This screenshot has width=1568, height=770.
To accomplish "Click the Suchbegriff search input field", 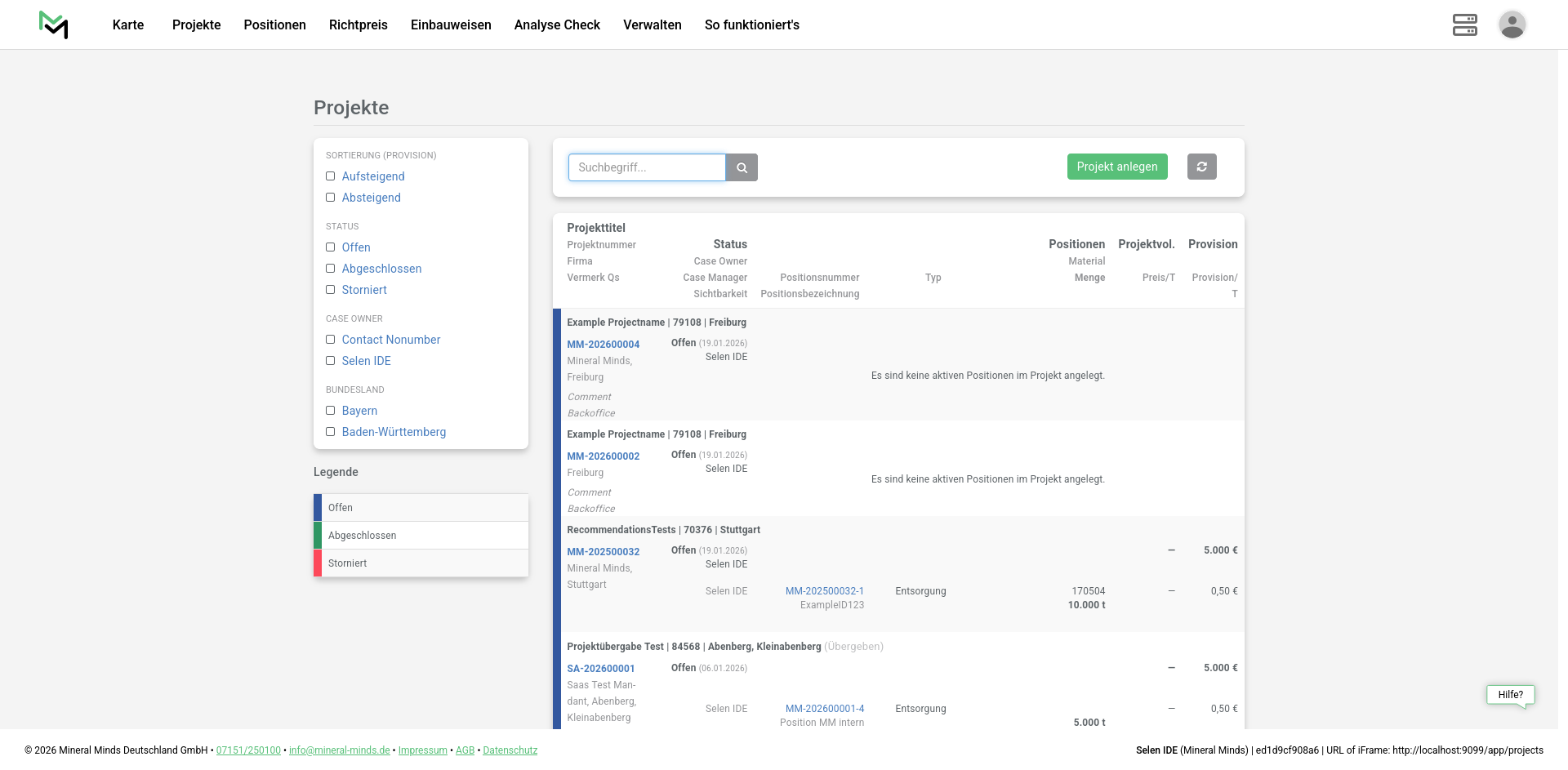I will pyautogui.click(x=647, y=167).
